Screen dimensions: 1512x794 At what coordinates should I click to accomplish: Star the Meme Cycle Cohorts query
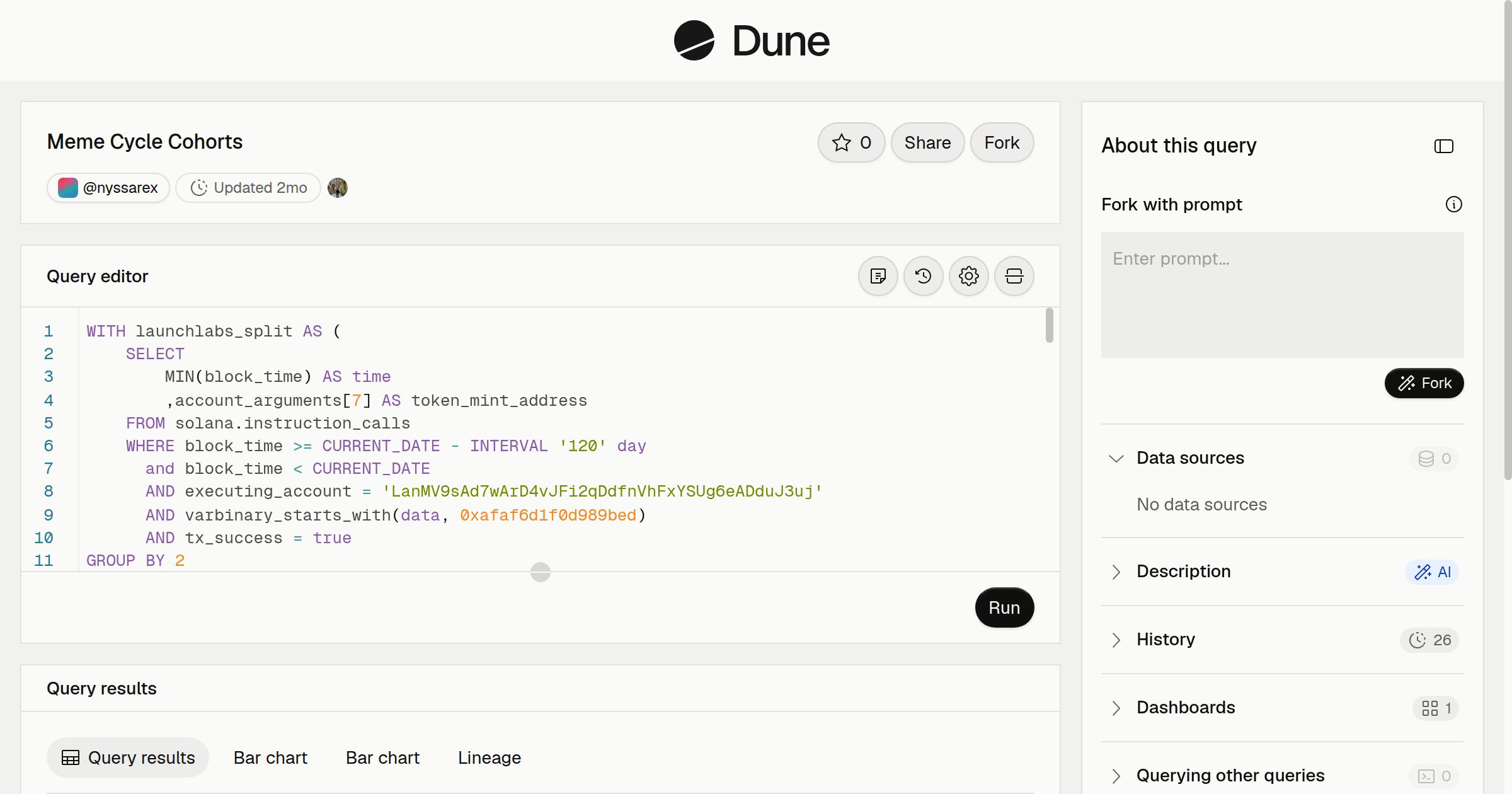pos(852,142)
